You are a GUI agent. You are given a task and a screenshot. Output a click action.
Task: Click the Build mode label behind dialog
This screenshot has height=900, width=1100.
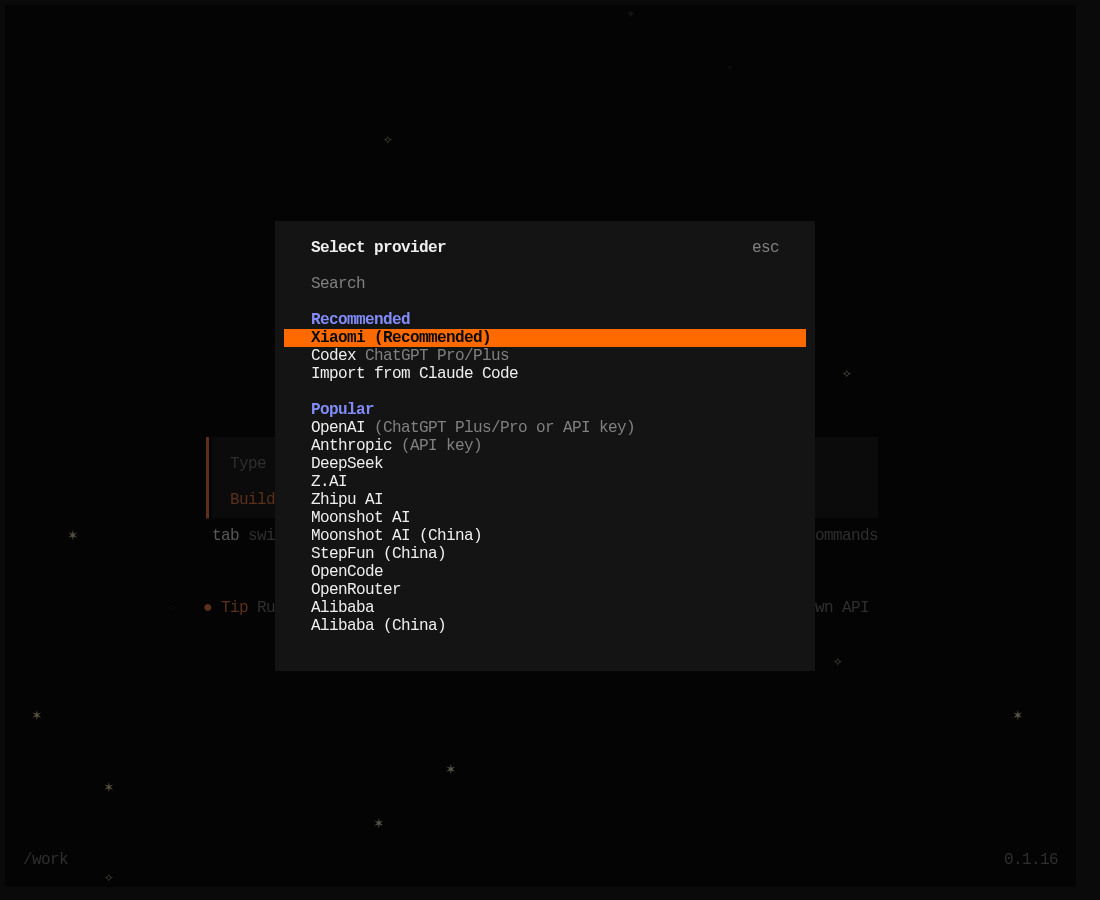point(253,499)
